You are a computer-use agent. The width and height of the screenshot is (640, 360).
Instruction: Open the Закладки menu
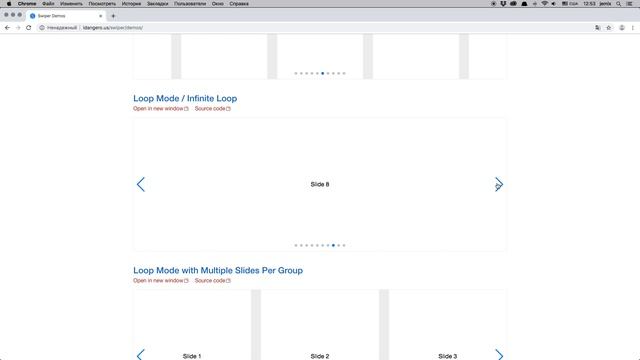click(x=158, y=4)
